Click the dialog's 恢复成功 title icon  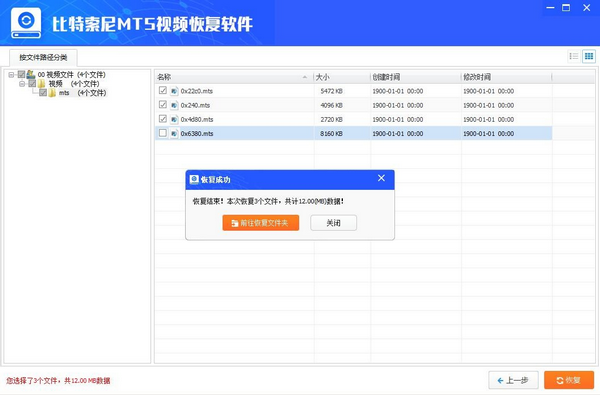[x=194, y=179]
